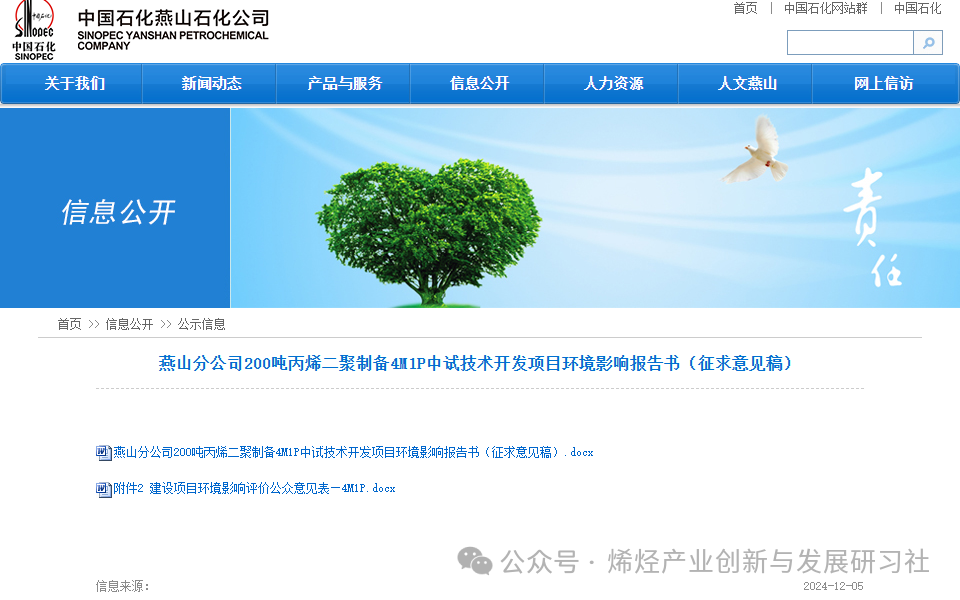
Task: Download 附件2 建设项目环境影响评价公众意见表 docx
Action: coord(254,489)
